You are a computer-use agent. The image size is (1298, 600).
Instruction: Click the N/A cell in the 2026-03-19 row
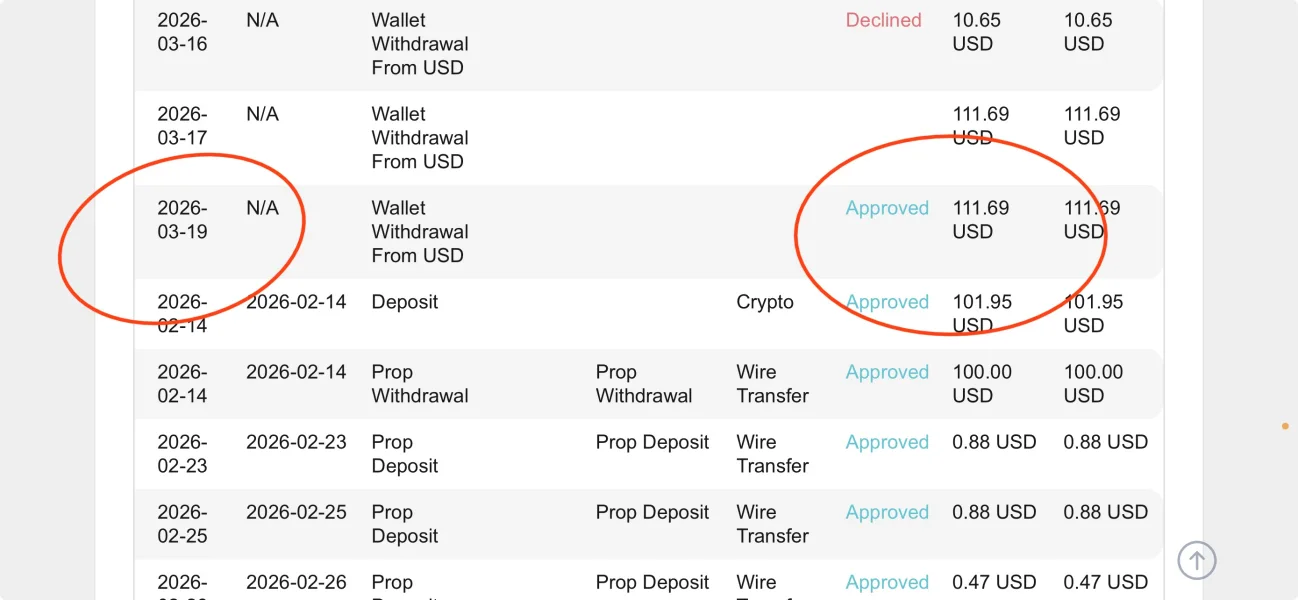(x=262, y=208)
